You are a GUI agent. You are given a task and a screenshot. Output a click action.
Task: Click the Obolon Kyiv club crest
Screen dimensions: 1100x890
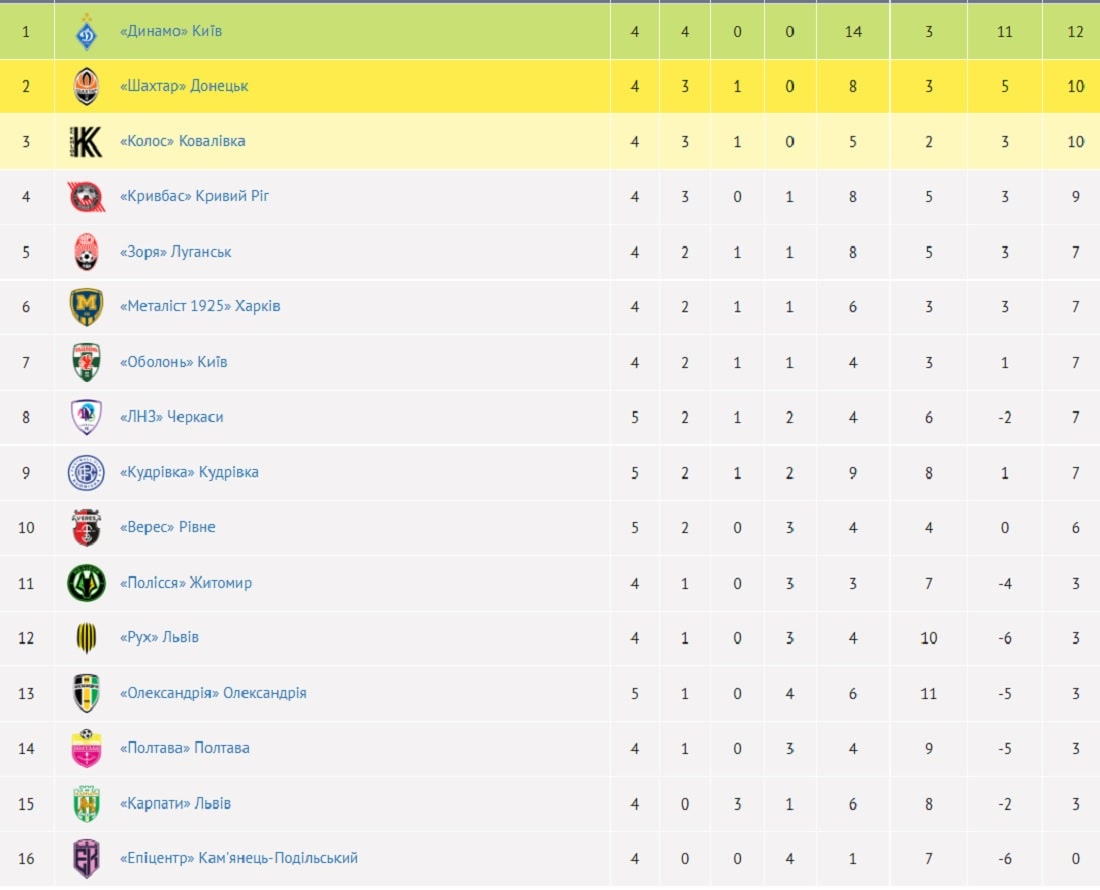86,363
